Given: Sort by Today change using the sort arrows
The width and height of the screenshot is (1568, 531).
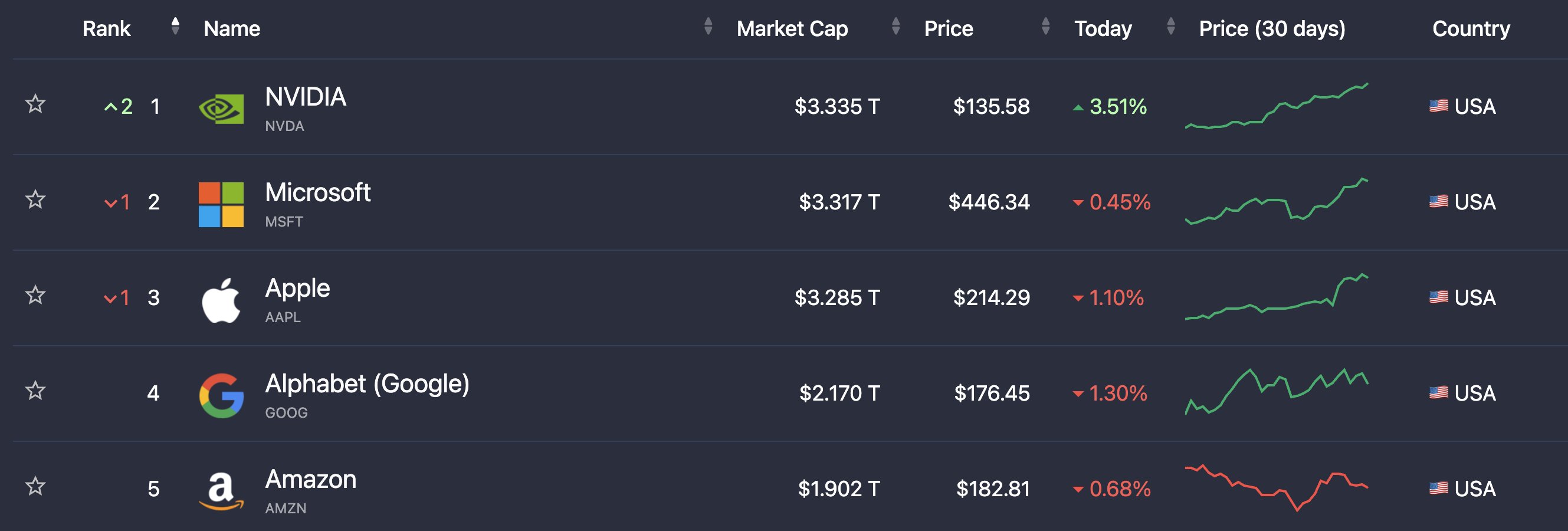Looking at the screenshot, I should coord(1170,26).
